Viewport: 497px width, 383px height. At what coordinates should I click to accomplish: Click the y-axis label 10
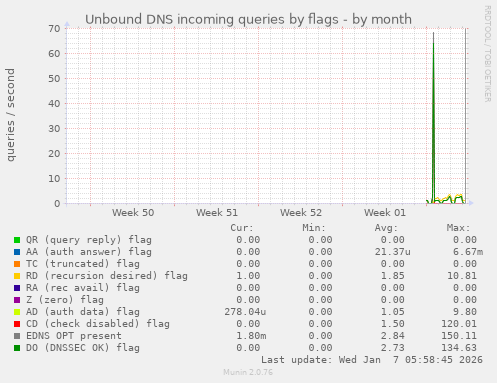[54, 179]
